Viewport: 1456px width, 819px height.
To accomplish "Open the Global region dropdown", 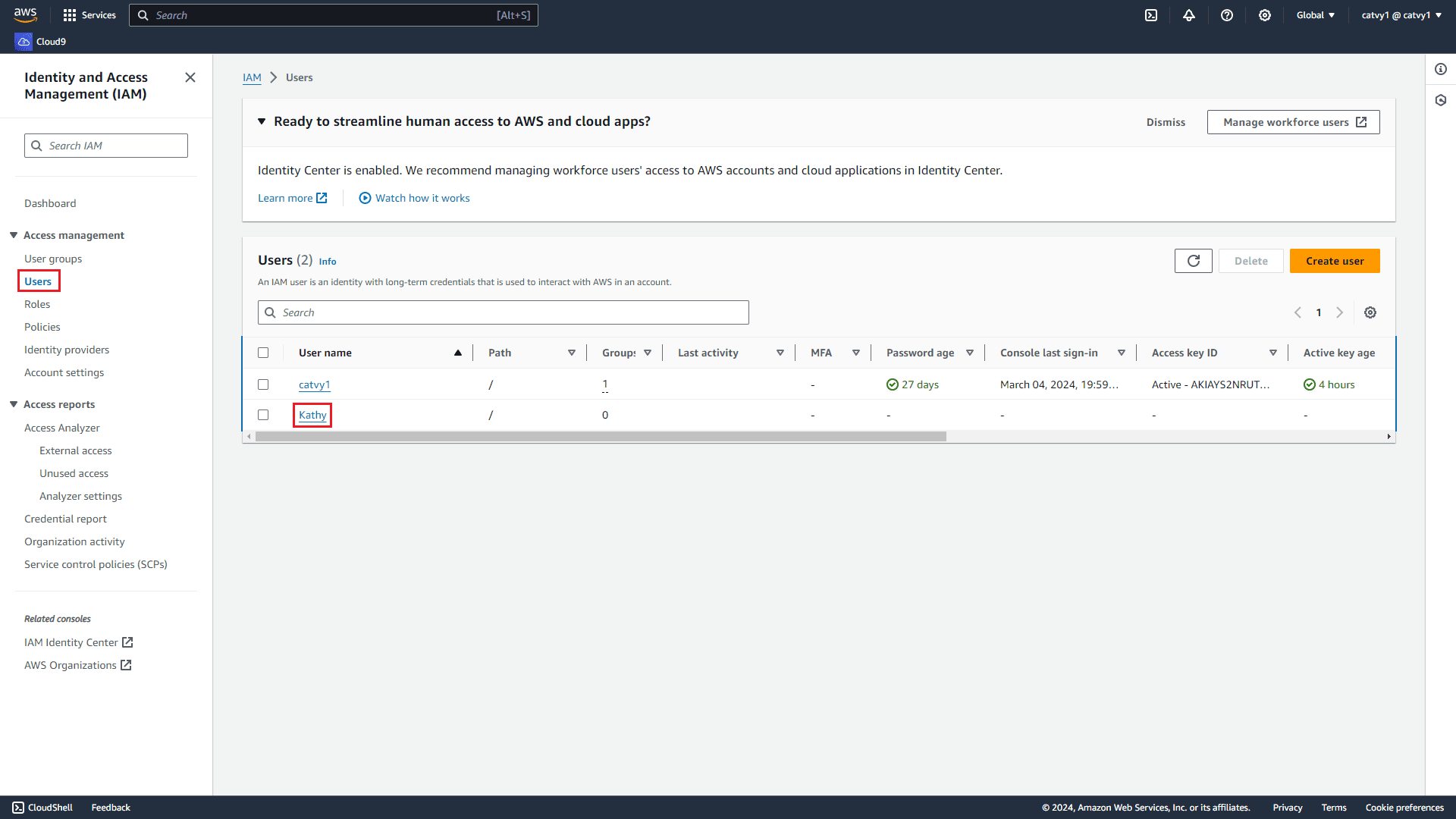I will click(x=1316, y=15).
